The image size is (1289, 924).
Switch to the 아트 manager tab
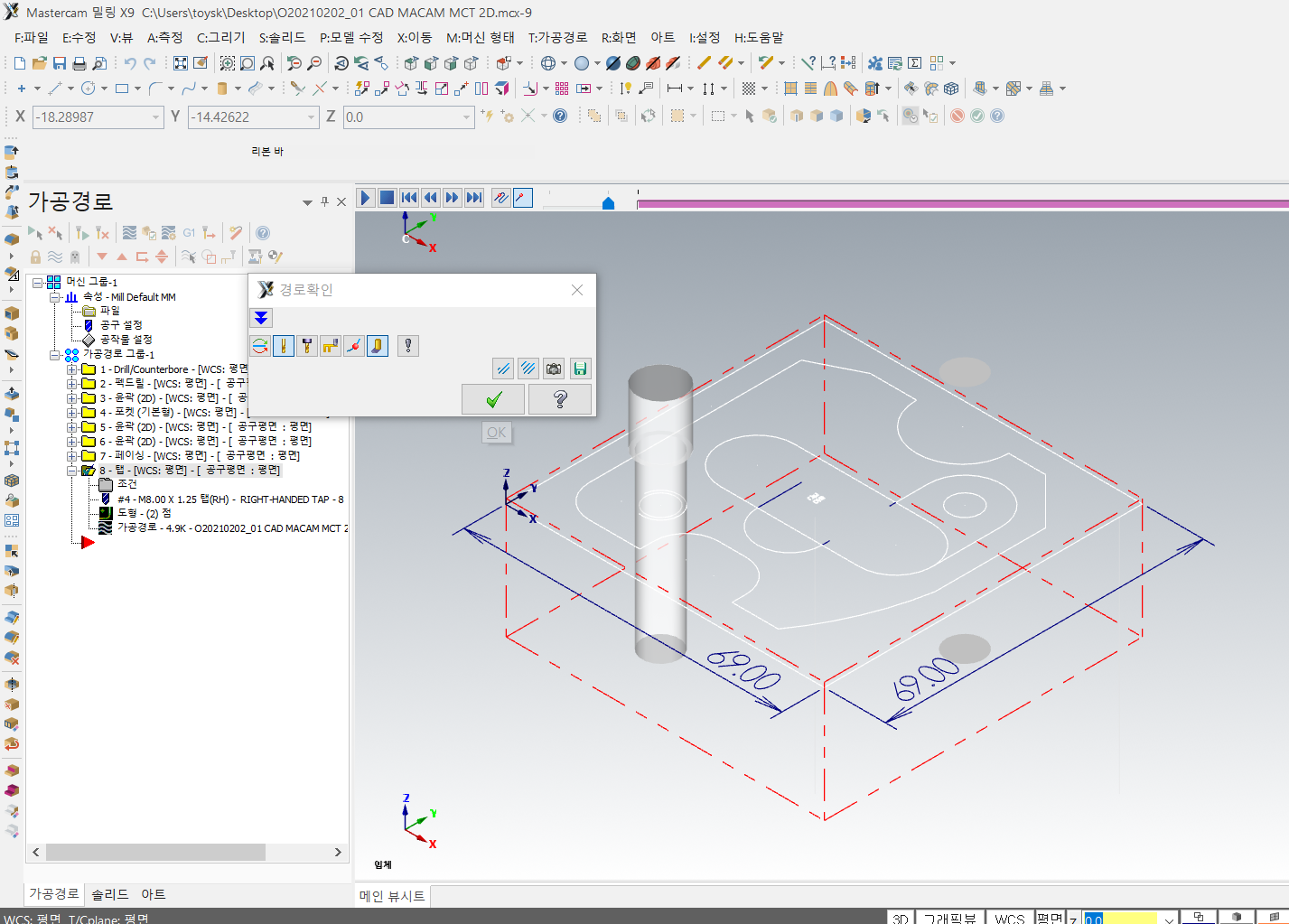click(153, 894)
